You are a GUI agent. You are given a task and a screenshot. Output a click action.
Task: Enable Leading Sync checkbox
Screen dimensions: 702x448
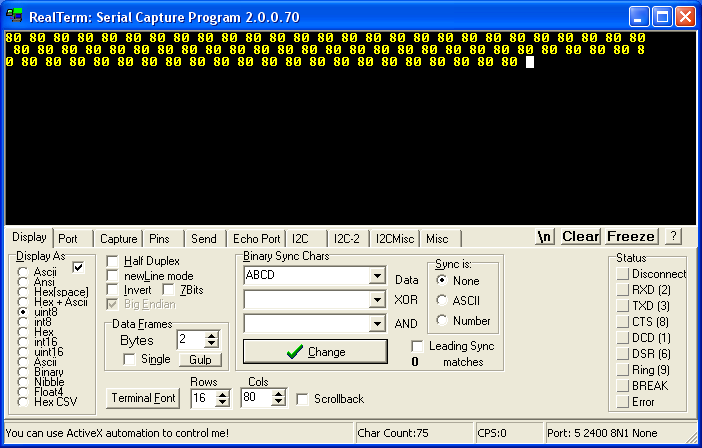417,346
